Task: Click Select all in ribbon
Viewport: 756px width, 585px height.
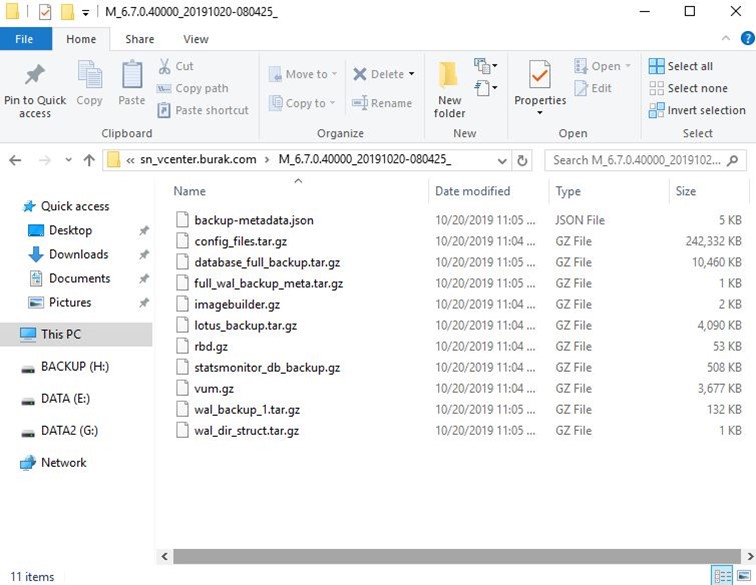Action: (681, 66)
